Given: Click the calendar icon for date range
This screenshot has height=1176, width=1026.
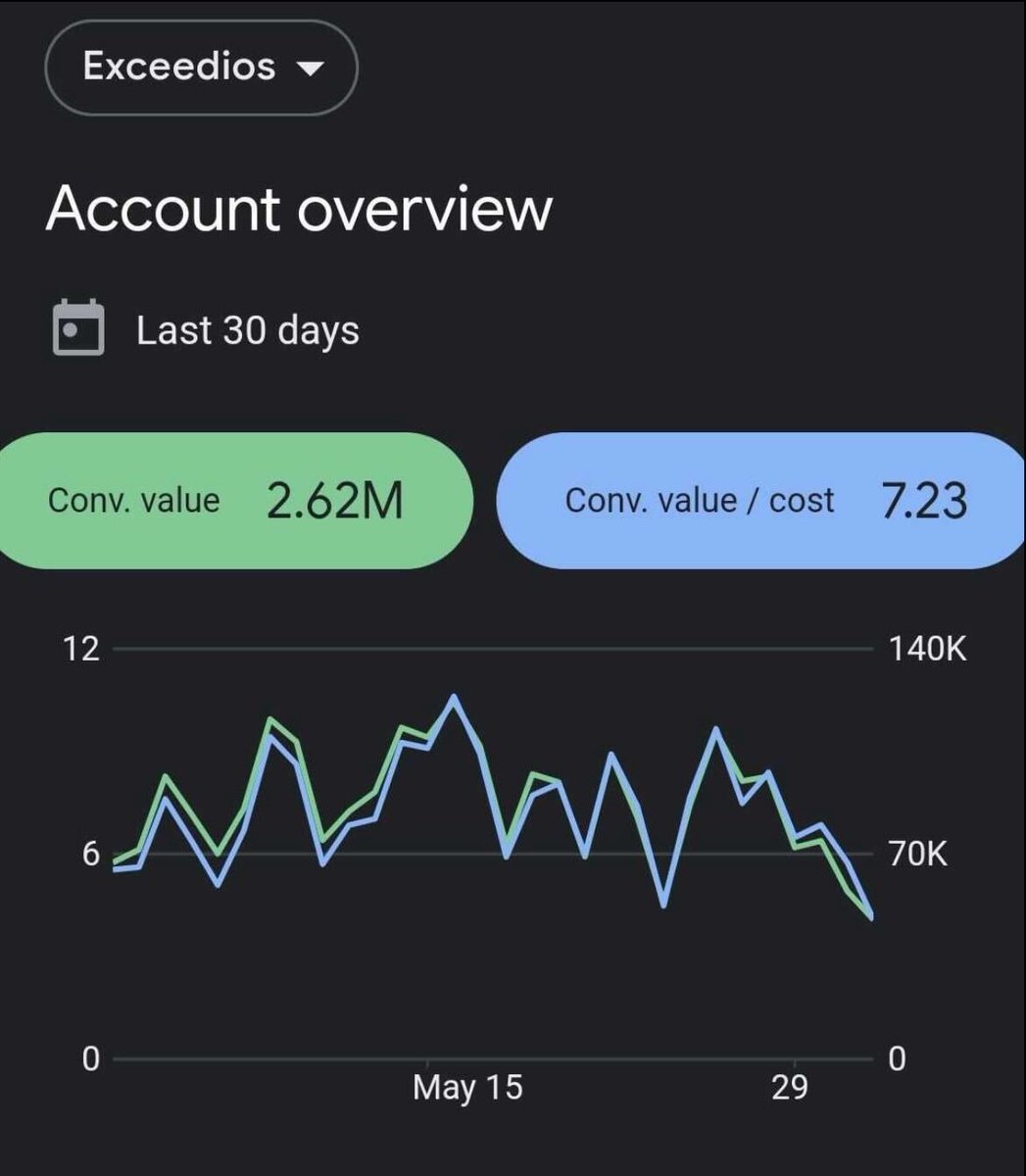Looking at the screenshot, I should click(77, 327).
